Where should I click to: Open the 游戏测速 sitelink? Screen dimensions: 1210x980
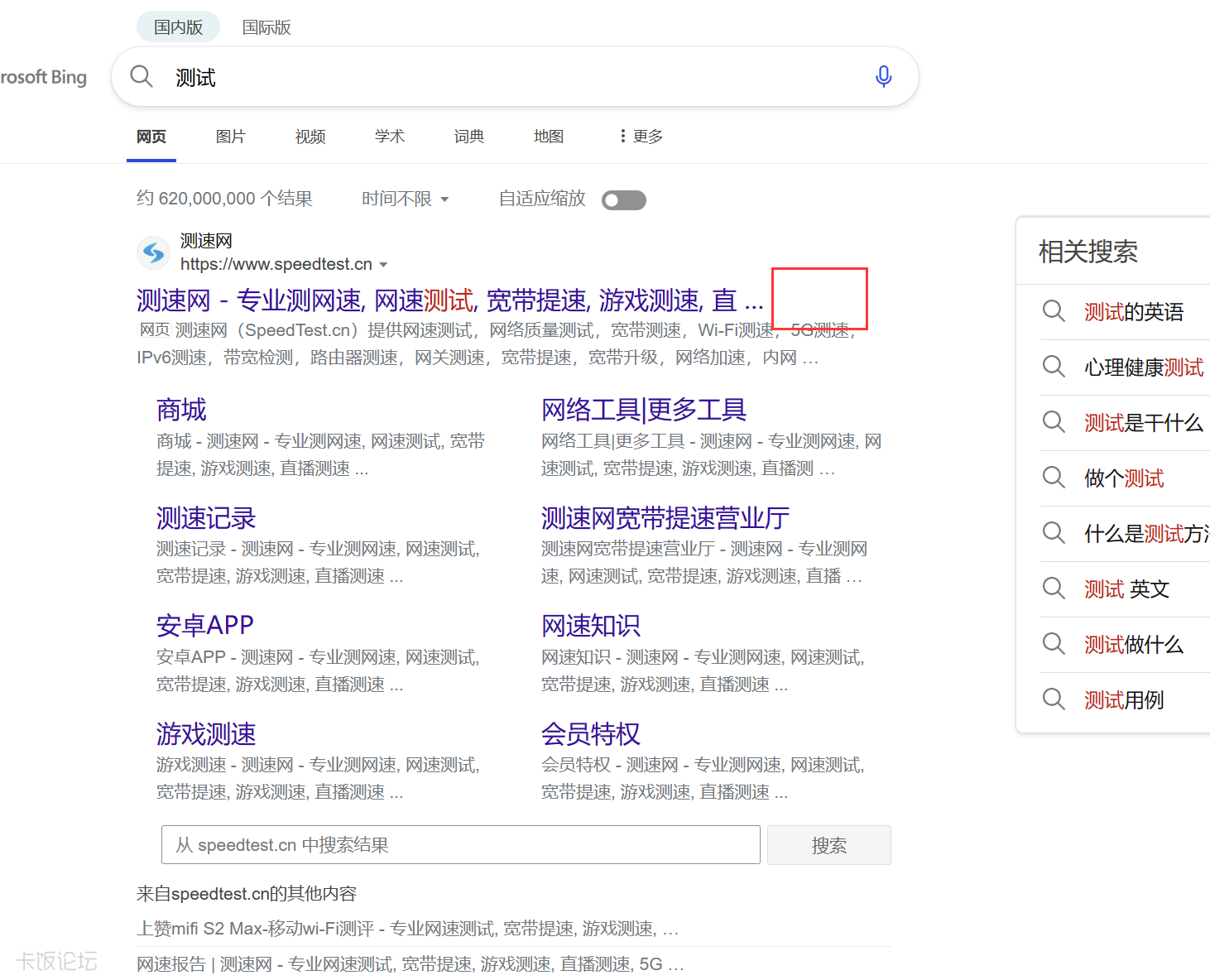pyautogui.click(x=206, y=734)
